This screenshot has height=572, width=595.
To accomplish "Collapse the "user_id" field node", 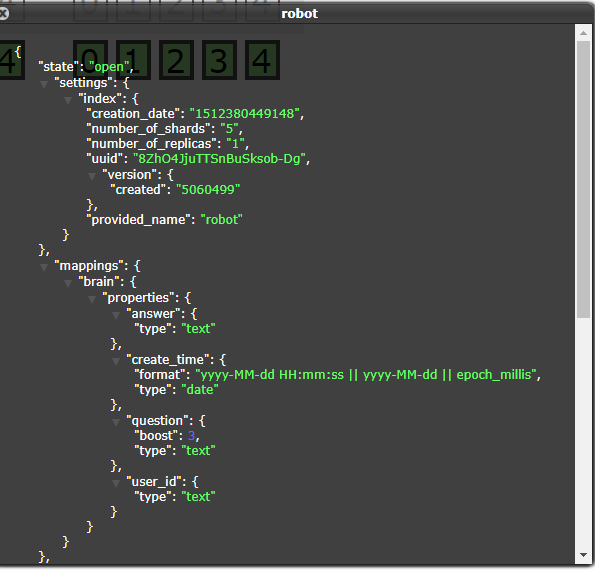I will coord(116,483).
